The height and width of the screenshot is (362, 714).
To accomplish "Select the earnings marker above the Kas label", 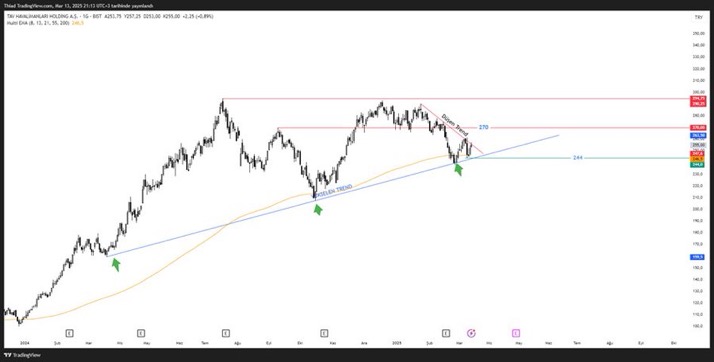I will (324, 333).
